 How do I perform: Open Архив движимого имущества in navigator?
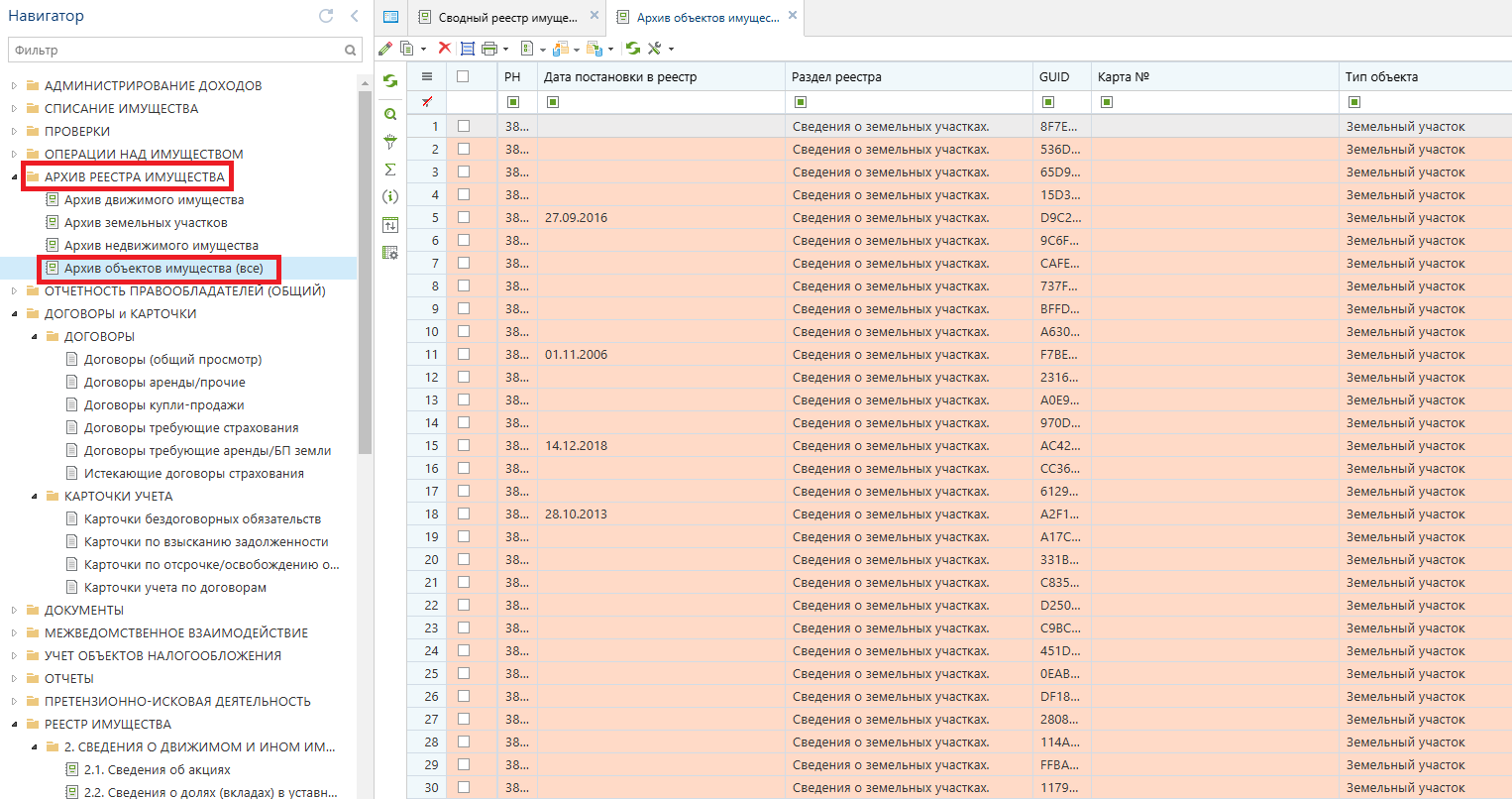tap(154, 199)
